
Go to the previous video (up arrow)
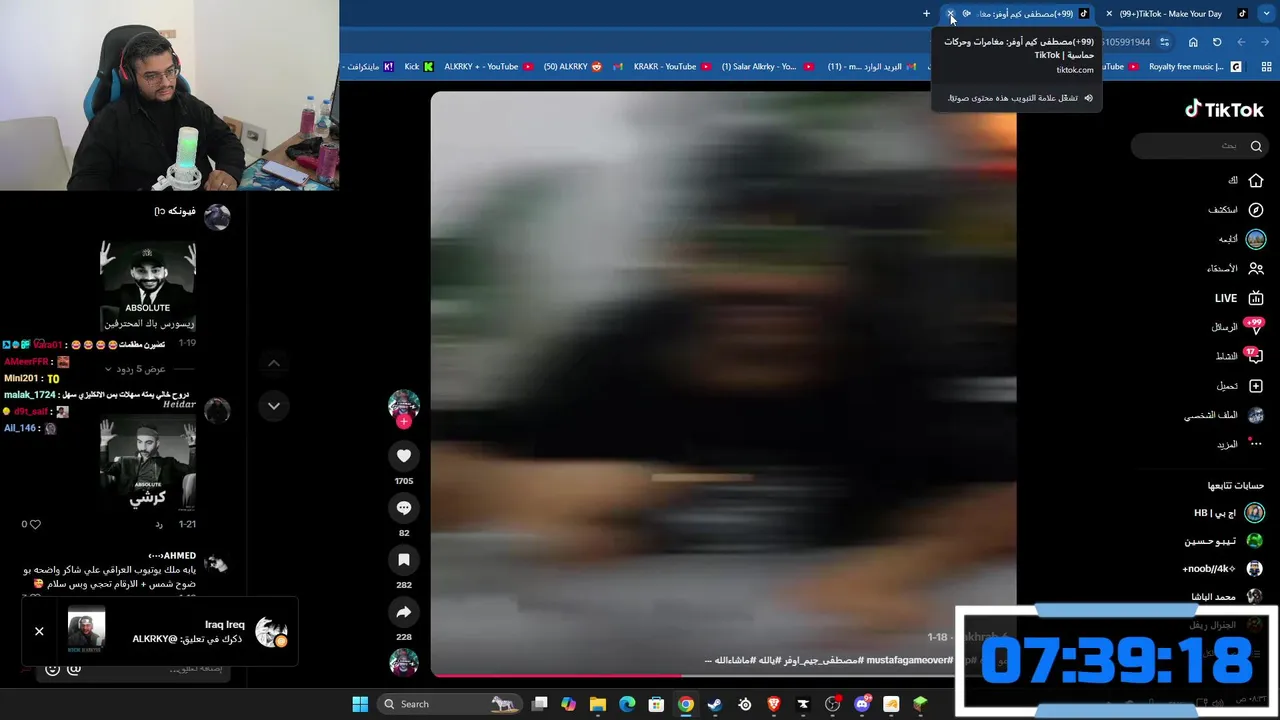click(274, 363)
